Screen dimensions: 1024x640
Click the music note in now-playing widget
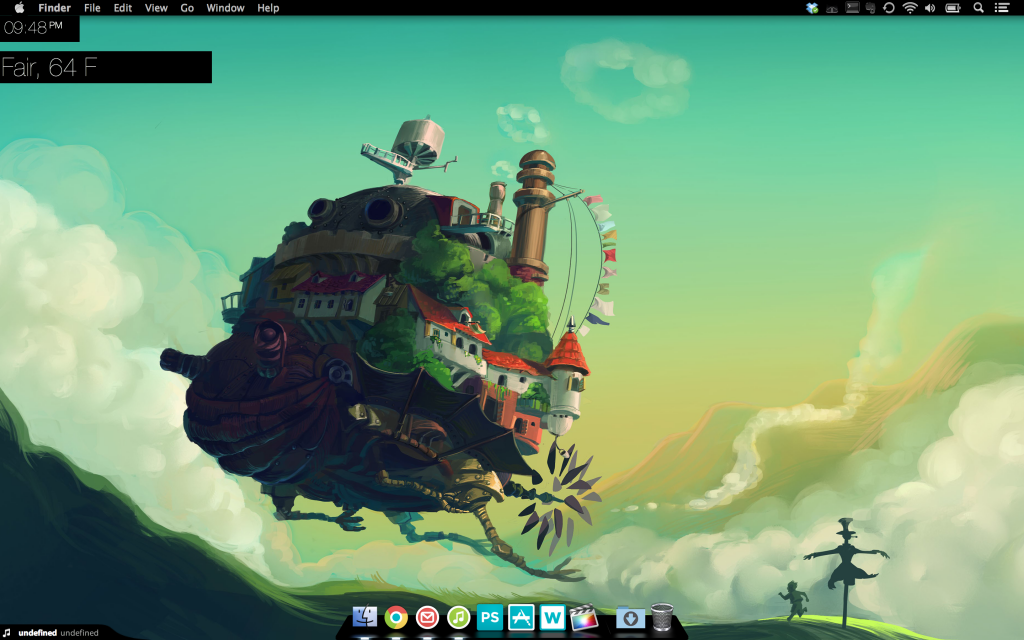pyautogui.click(x=7, y=632)
